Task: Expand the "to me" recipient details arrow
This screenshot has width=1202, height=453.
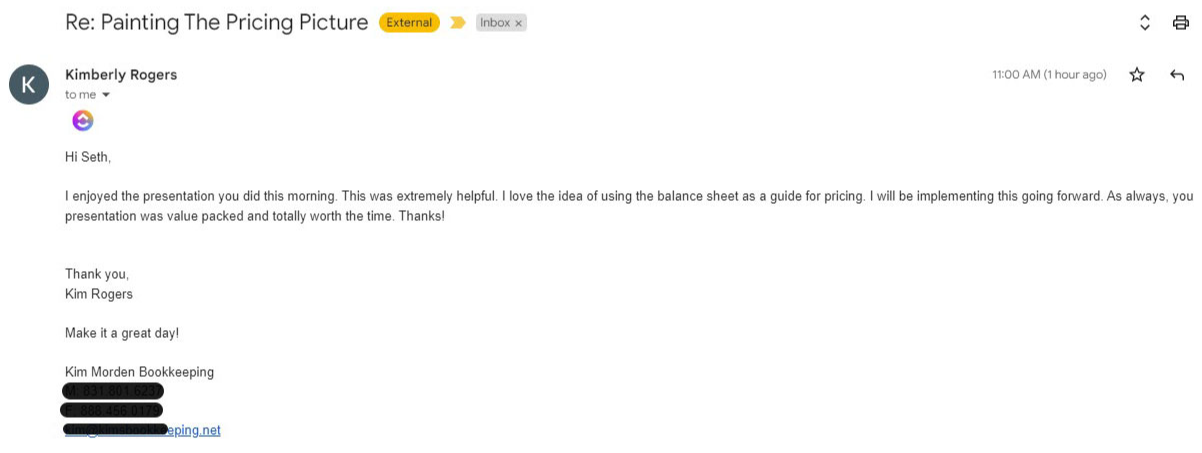Action: pyautogui.click(x=106, y=95)
